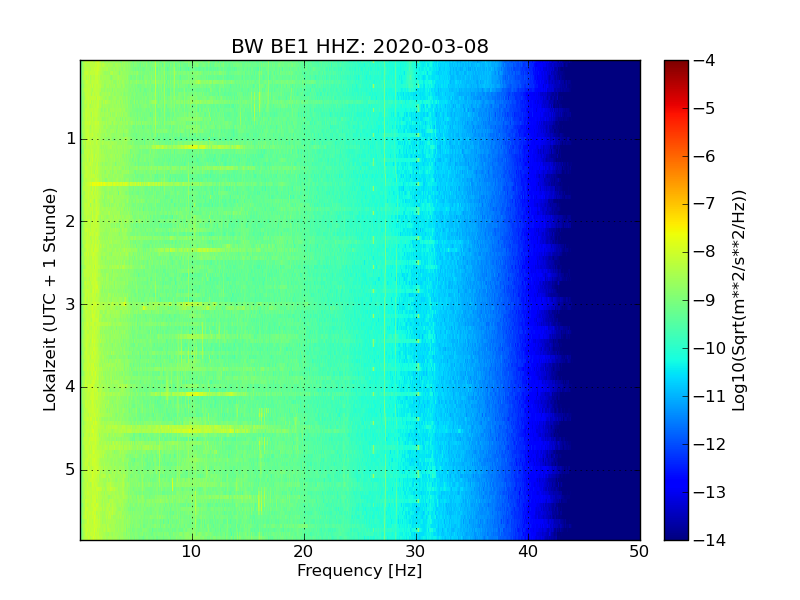
Task: Click the colorbar tick label −14
Action: (710, 540)
